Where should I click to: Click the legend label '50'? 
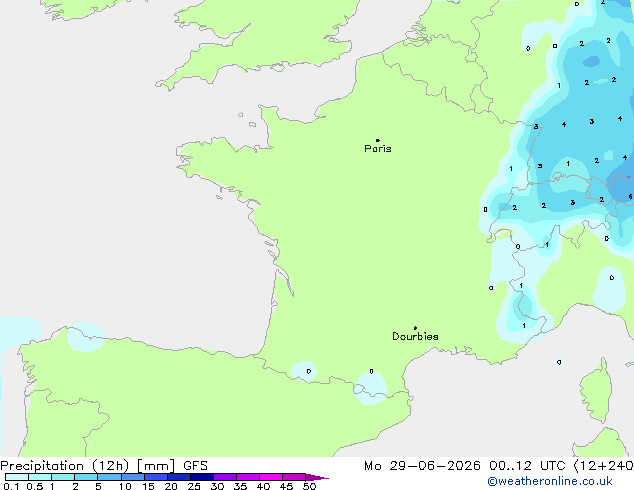[x=309, y=486]
